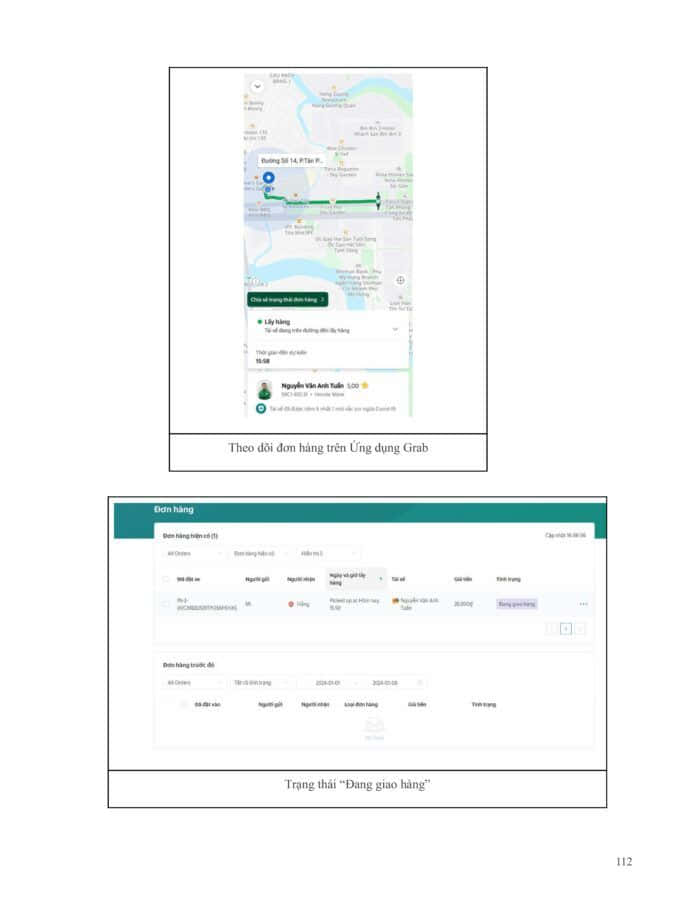Tap the recenter location crosshair icon
Viewport: 700px width, 906px height.
[x=400, y=280]
